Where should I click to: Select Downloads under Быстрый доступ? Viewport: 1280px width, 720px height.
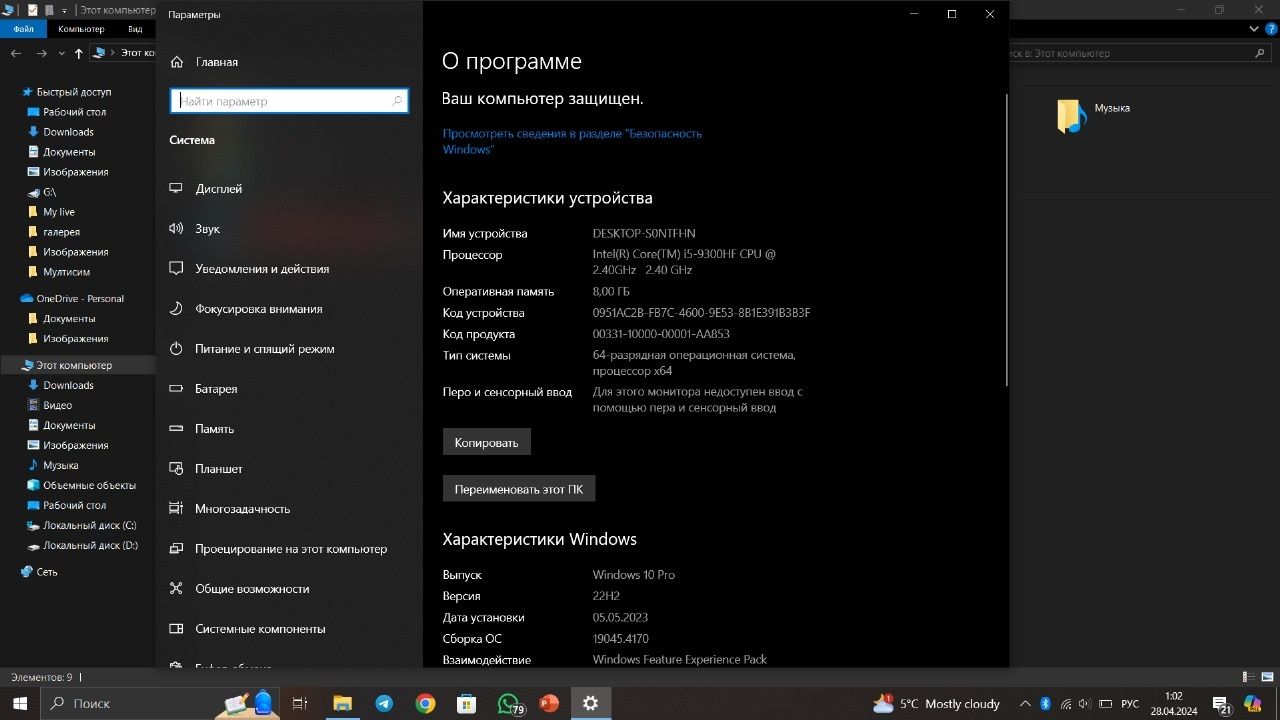coord(60,132)
